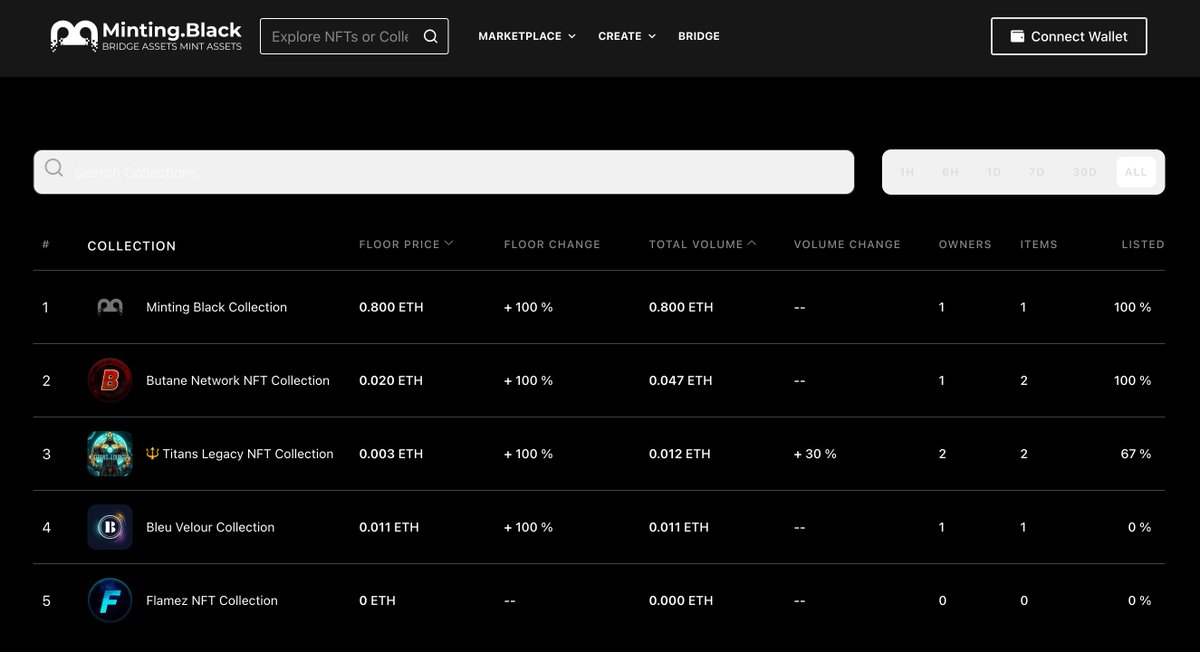This screenshot has width=1200, height=652.
Task: Click the Items column header
Action: coord(1039,244)
